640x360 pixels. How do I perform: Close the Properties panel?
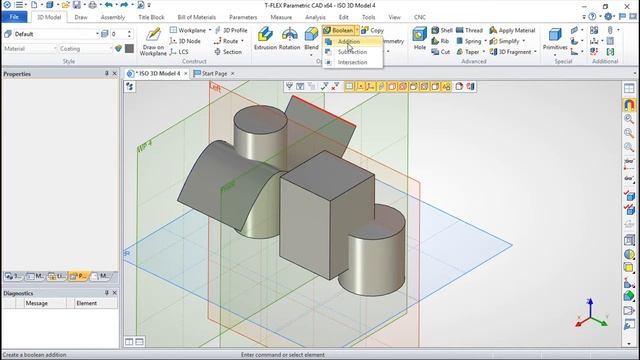click(x=114, y=73)
